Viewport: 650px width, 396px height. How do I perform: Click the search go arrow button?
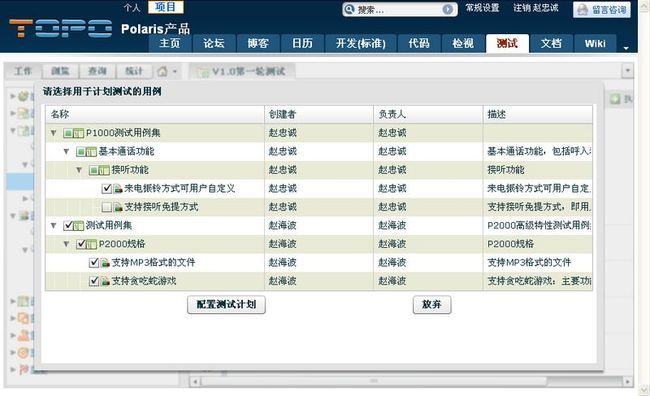click(448, 9)
